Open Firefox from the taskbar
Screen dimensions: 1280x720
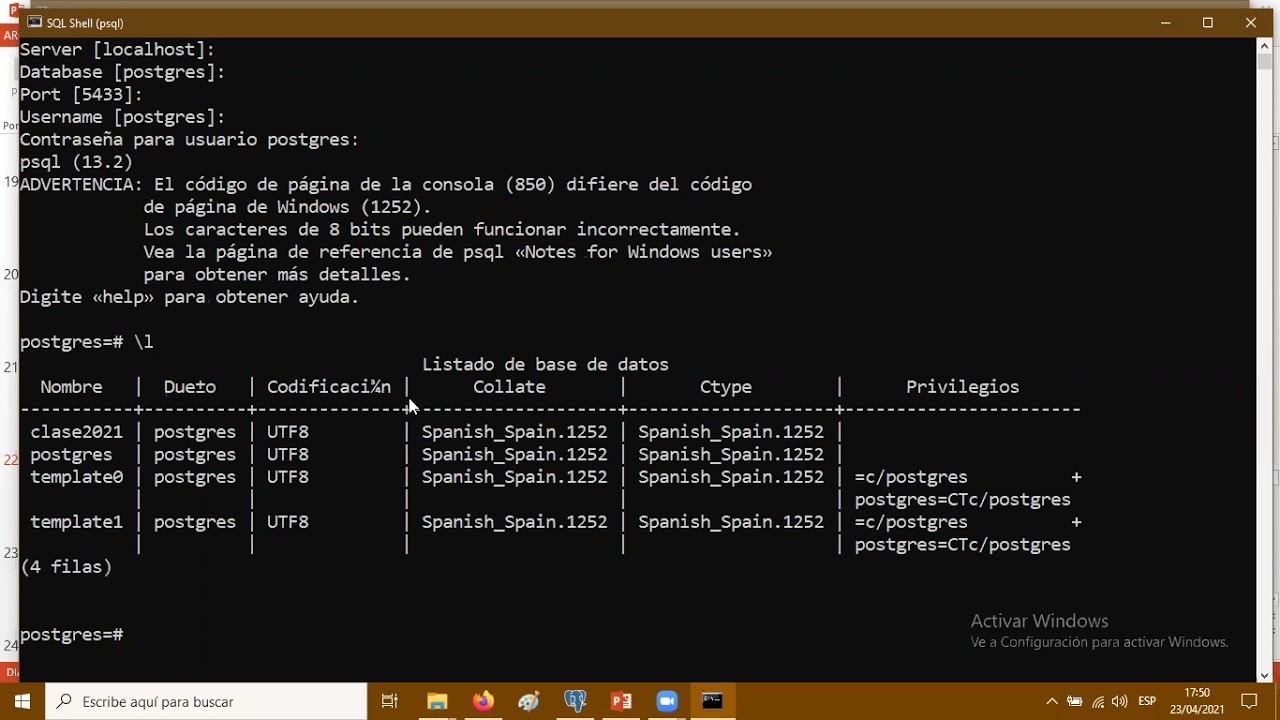(483, 702)
